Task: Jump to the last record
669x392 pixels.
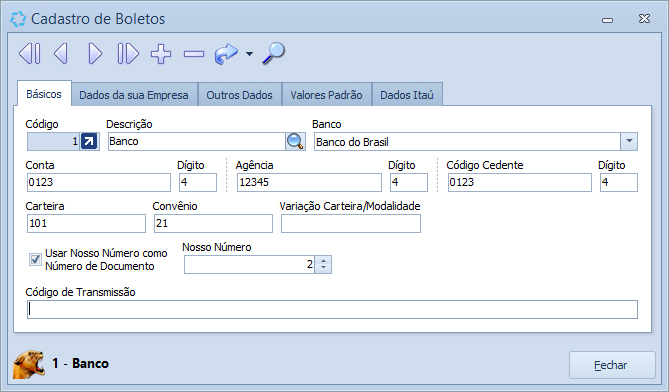Action: click(x=128, y=54)
